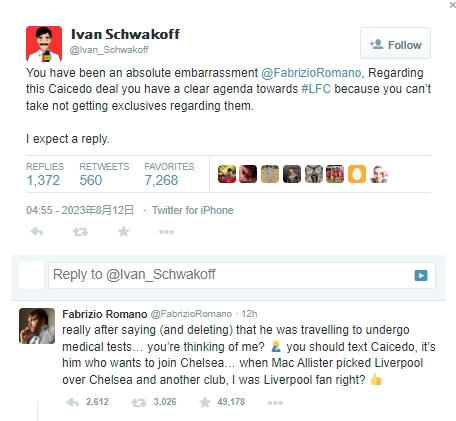Click the reply arrow under Ivan's tweet
Screen dimensions: 456x421
tap(37, 231)
